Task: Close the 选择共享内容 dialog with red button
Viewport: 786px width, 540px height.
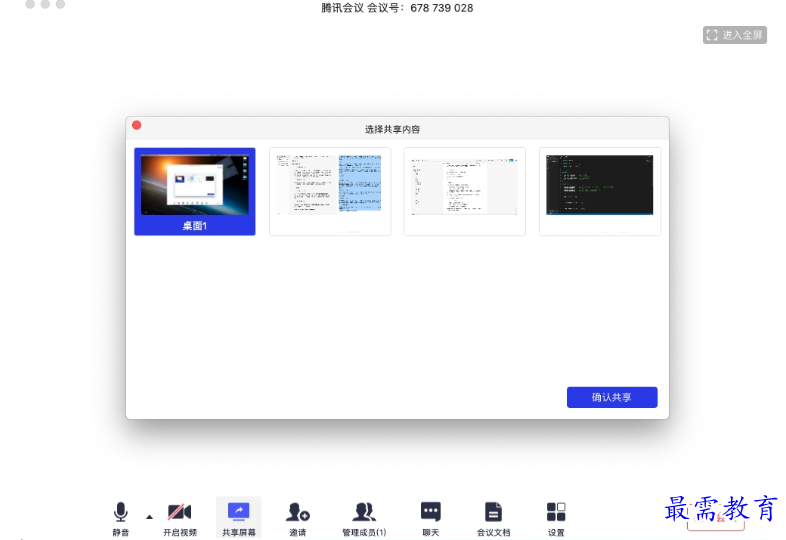Action: point(136,125)
